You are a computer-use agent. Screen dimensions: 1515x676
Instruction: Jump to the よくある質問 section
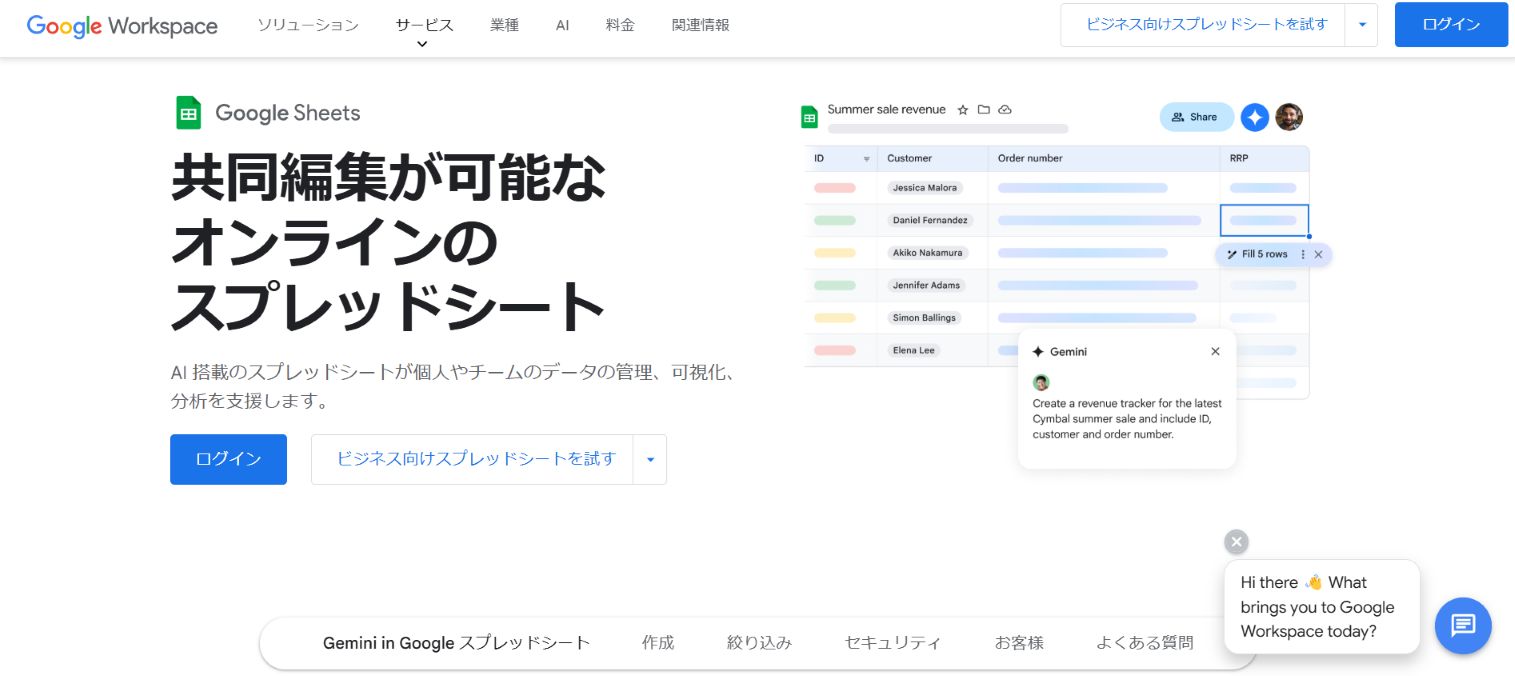(1145, 643)
